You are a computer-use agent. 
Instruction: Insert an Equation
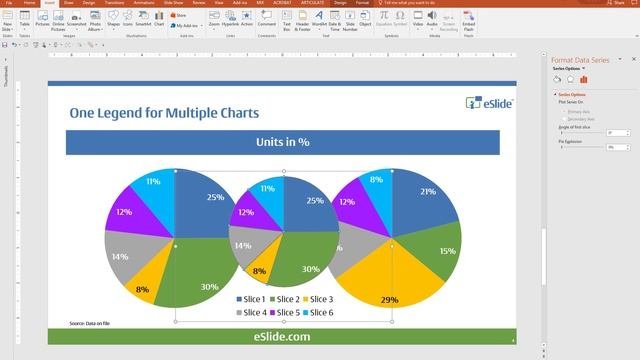[384, 19]
